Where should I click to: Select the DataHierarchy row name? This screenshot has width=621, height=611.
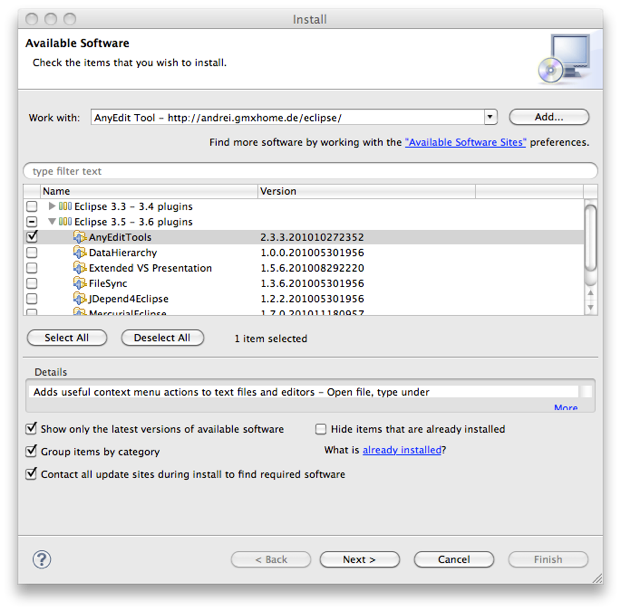tap(123, 253)
